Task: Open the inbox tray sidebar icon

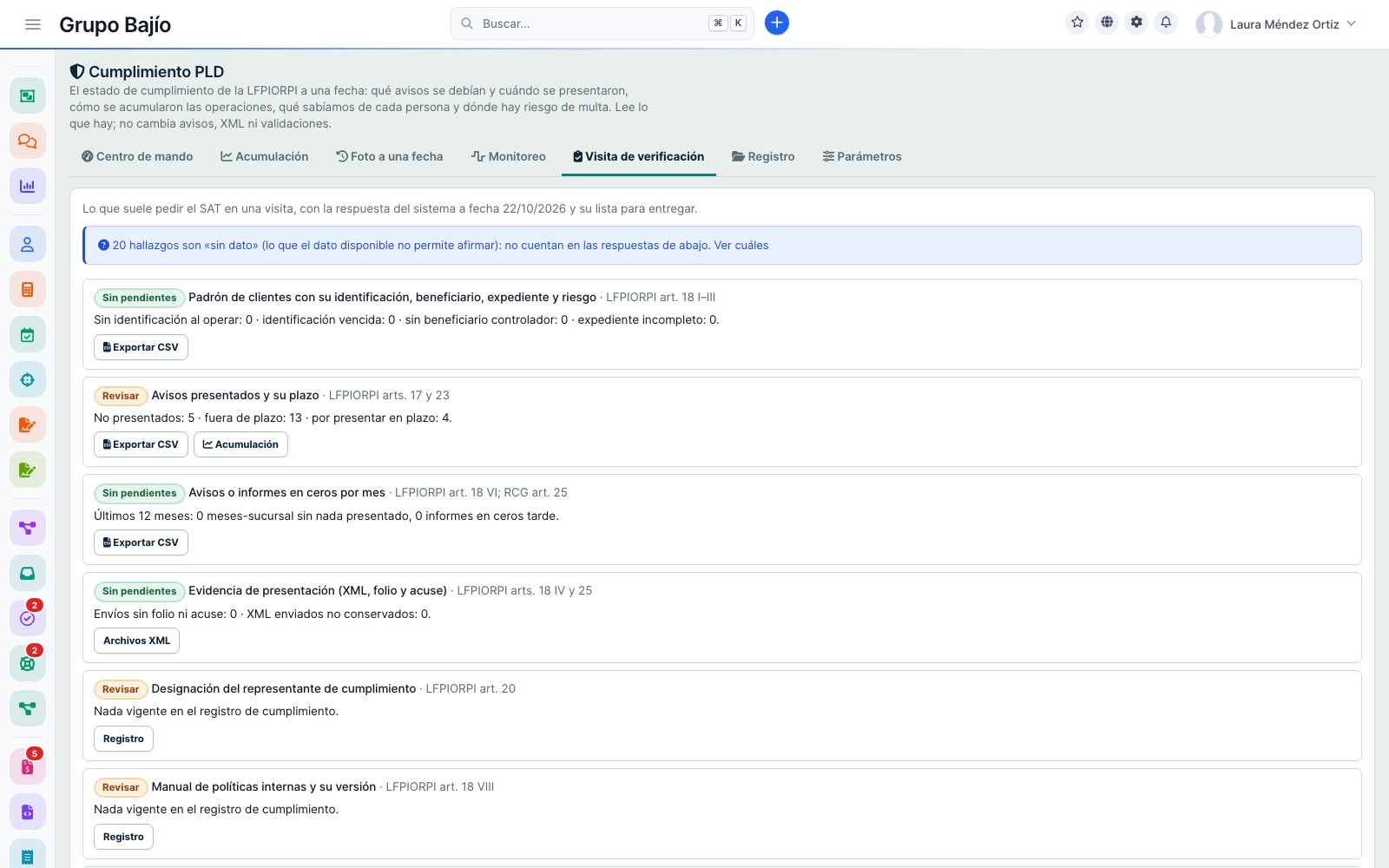Action: pyautogui.click(x=28, y=573)
